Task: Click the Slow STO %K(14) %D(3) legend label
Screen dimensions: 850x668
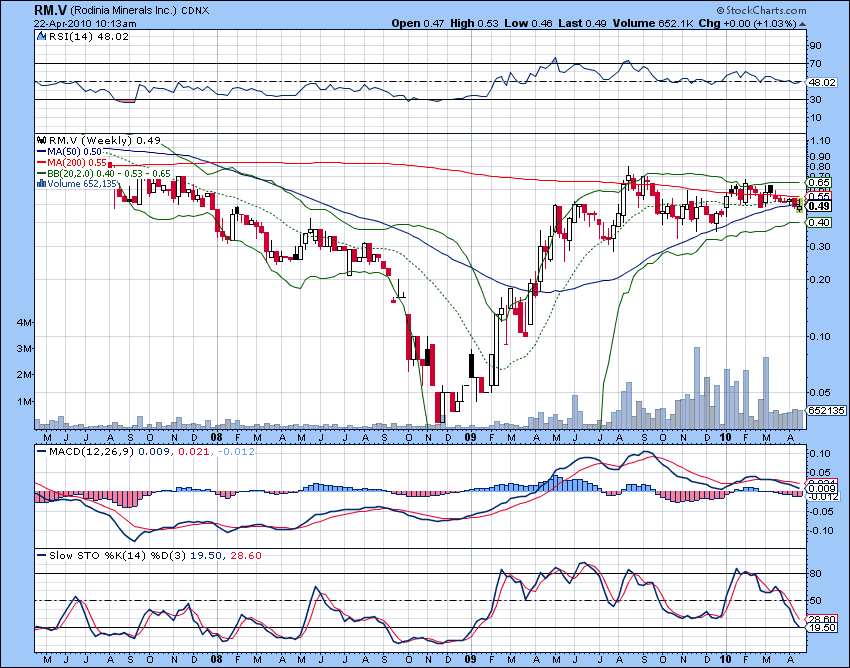Action: 117,556
